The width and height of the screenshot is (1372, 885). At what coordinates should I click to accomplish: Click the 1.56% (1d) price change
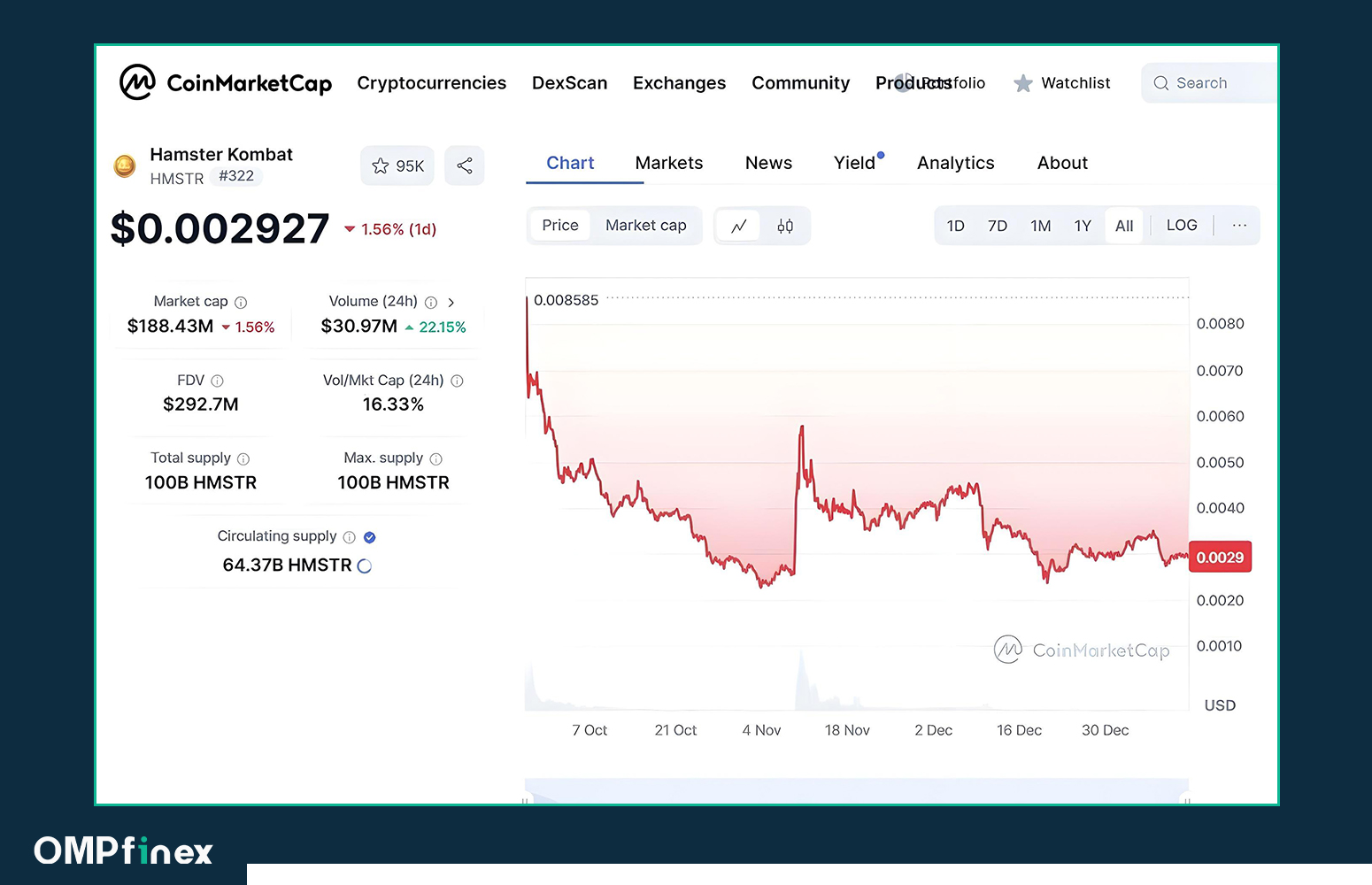coord(390,229)
